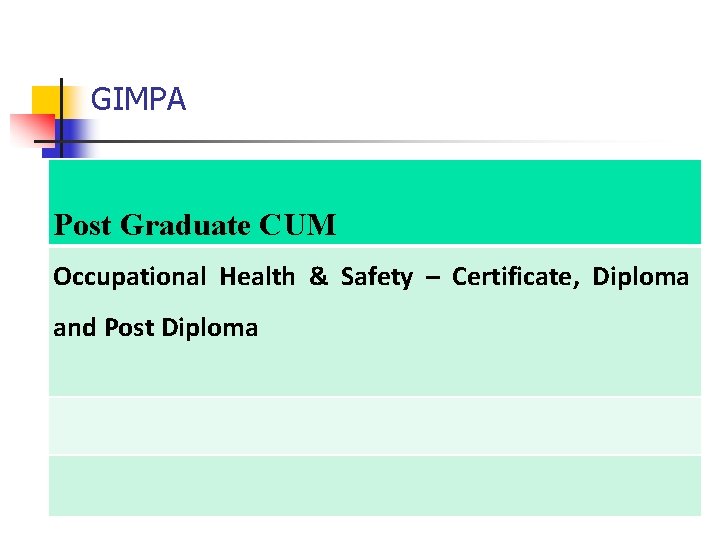Click Diploma at end of first line
The height and width of the screenshot is (540, 720).
click(641, 277)
